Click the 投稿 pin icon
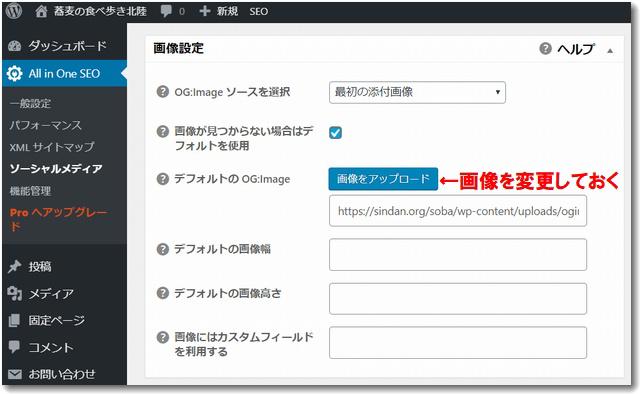The width and height of the screenshot is (640, 394). 14,267
